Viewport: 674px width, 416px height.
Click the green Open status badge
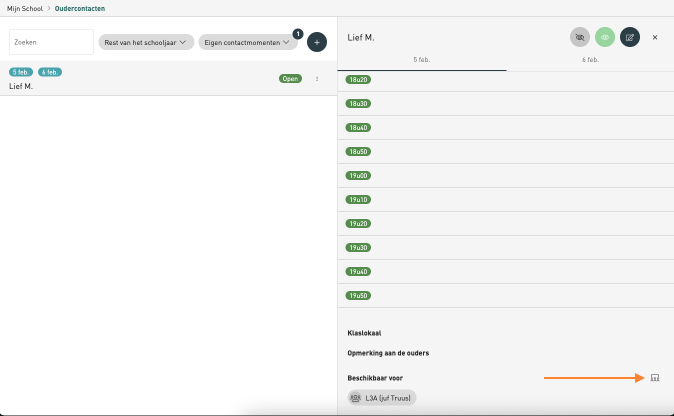(290, 78)
